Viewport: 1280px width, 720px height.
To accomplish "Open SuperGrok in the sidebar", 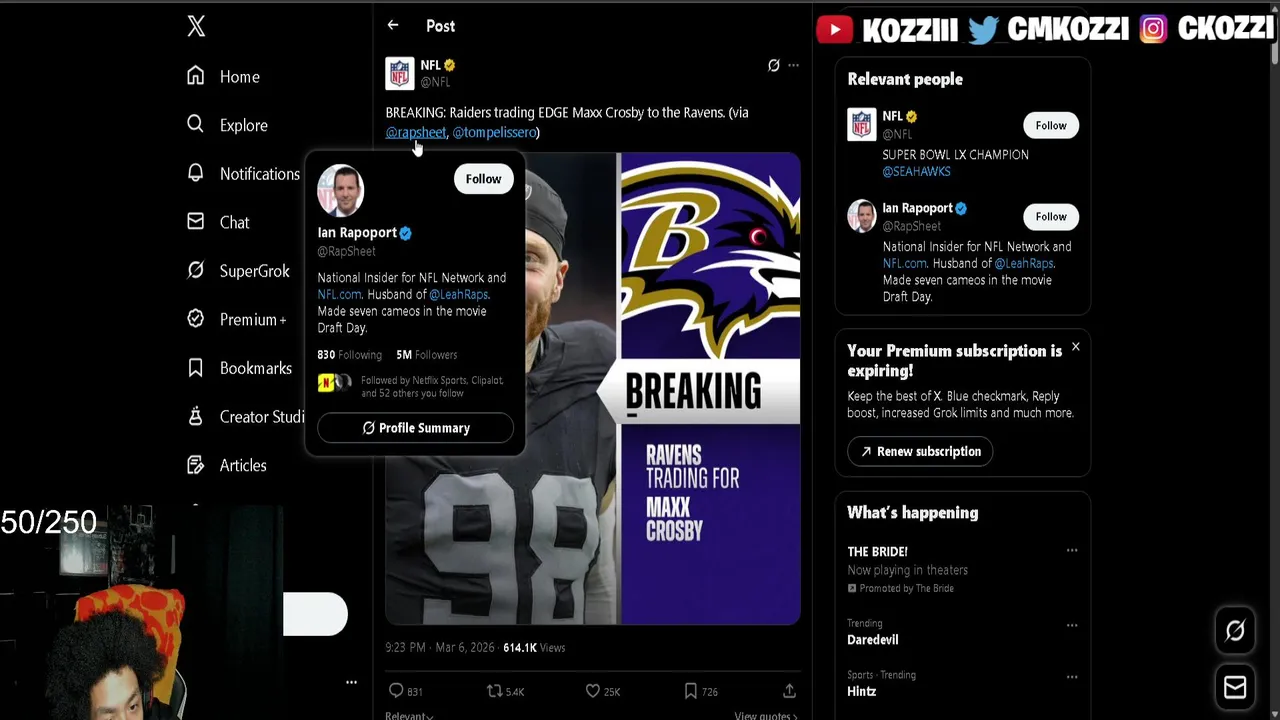I will [x=238, y=271].
